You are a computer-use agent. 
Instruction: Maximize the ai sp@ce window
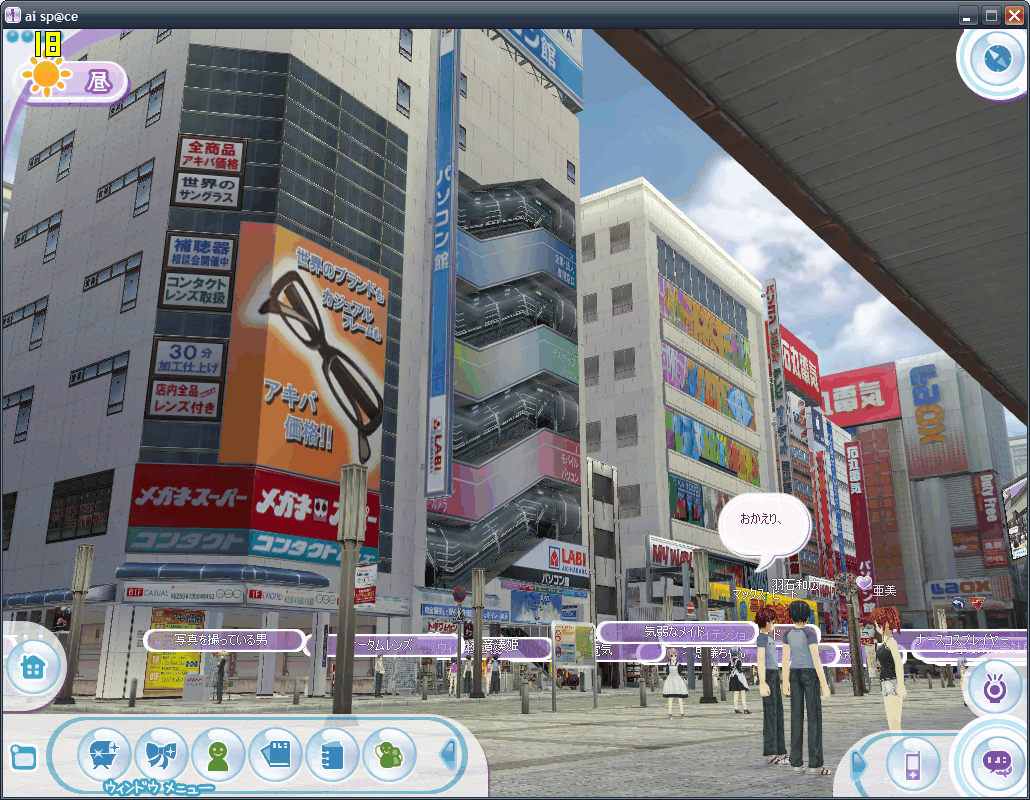pyautogui.click(x=991, y=16)
